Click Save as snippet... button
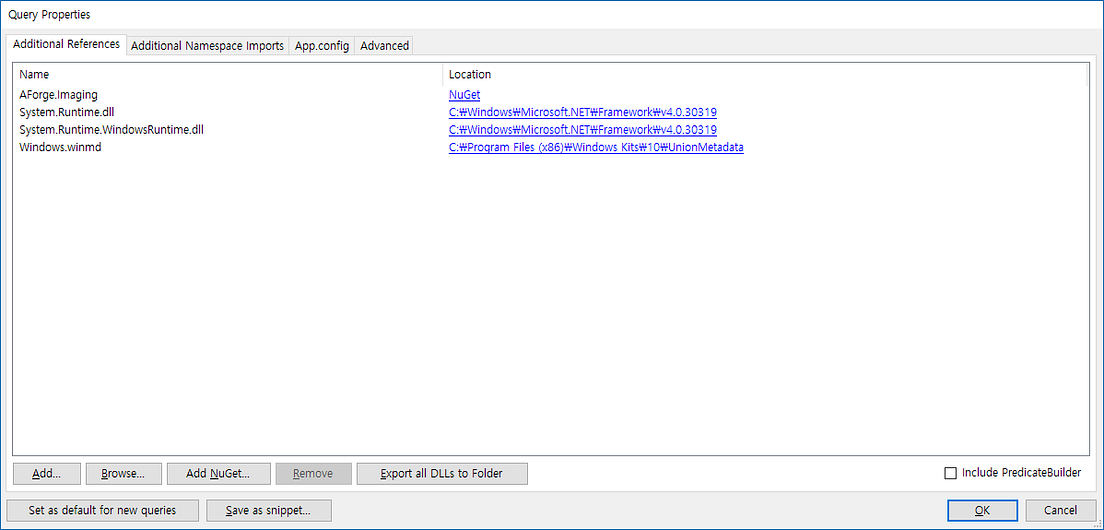This screenshot has height=530, width=1104. [268, 510]
